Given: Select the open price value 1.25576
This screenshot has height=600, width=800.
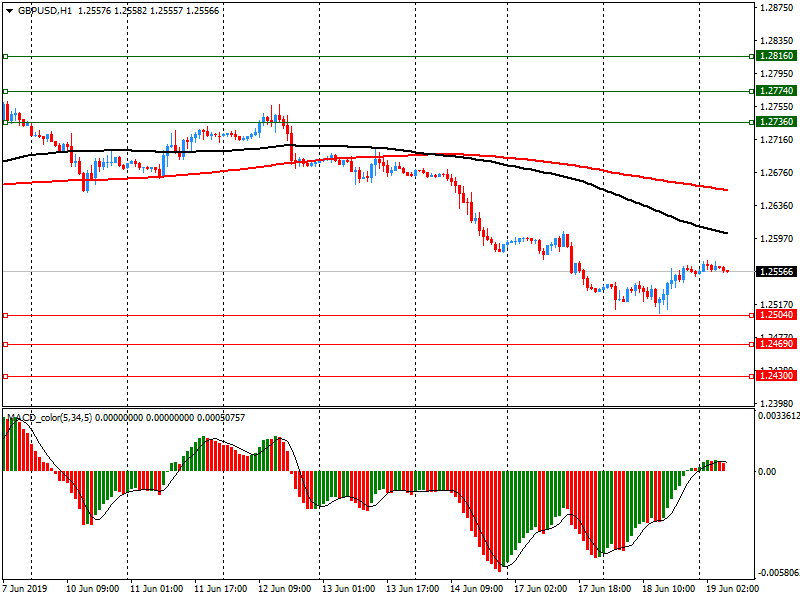Looking at the screenshot, I should pyautogui.click(x=94, y=11).
